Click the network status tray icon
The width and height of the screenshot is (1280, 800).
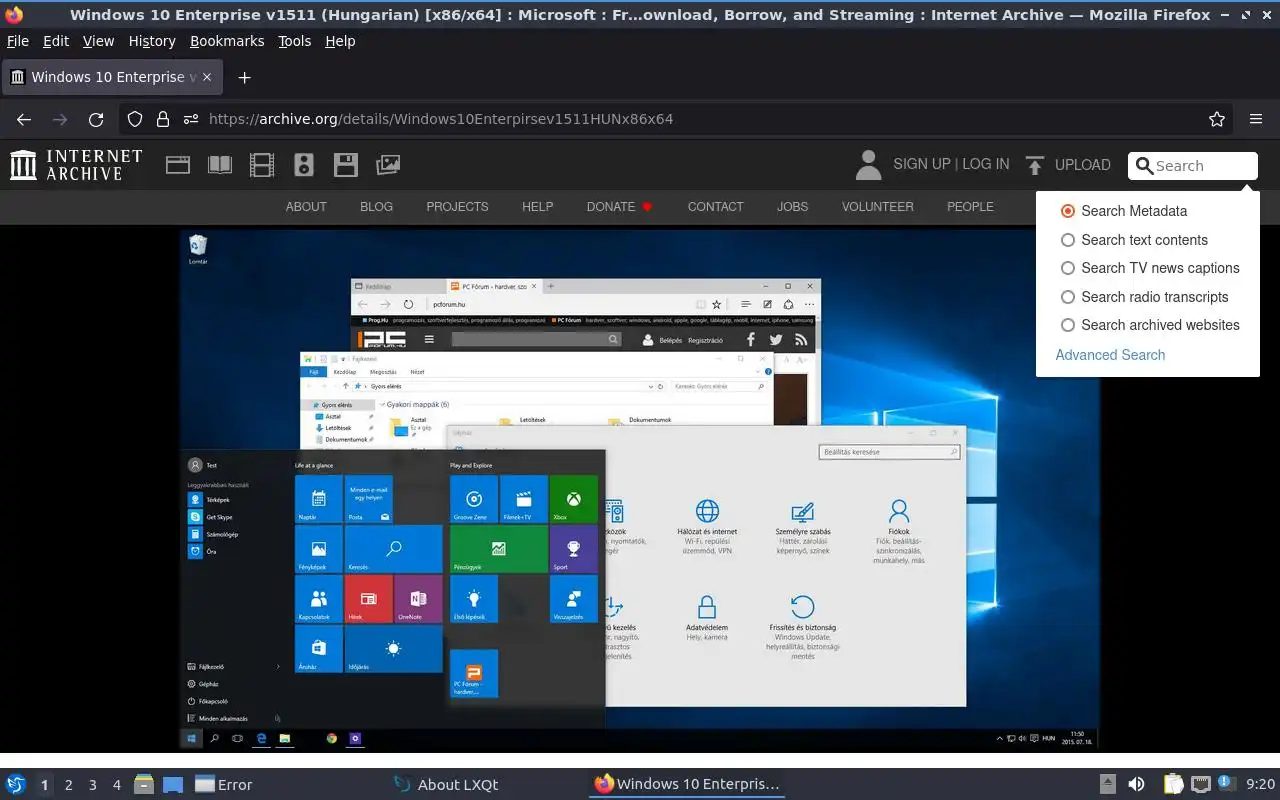click(x=1200, y=784)
